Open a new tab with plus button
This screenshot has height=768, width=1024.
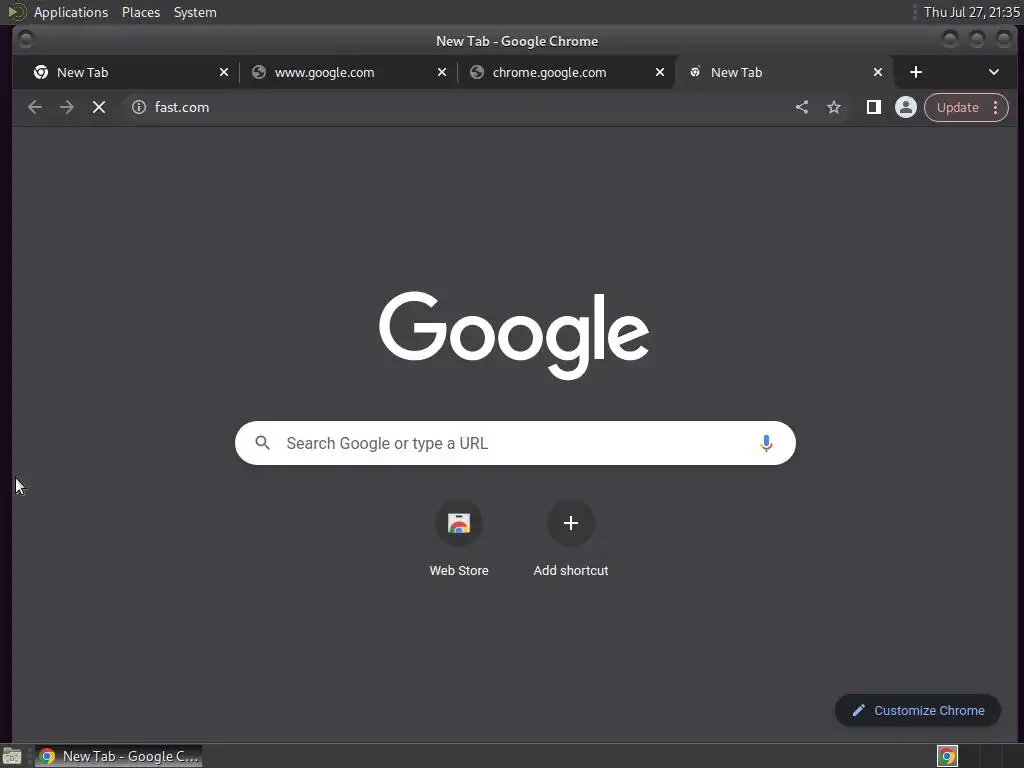916,72
